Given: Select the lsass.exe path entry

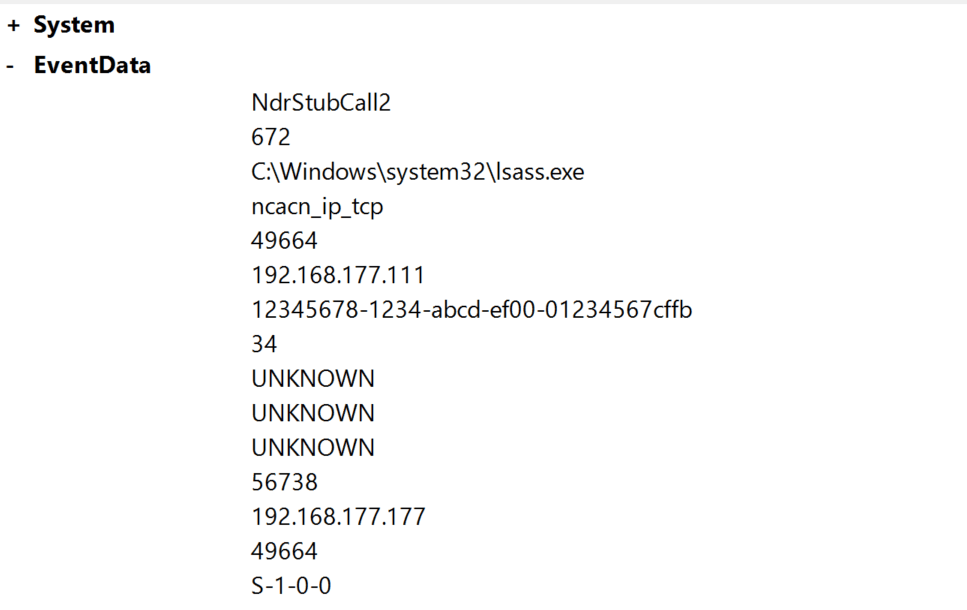Looking at the screenshot, I should click(418, 171).
